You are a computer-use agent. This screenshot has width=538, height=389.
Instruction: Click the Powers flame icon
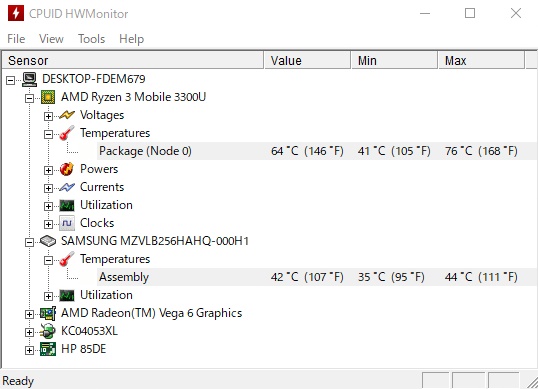pos(67,169)
